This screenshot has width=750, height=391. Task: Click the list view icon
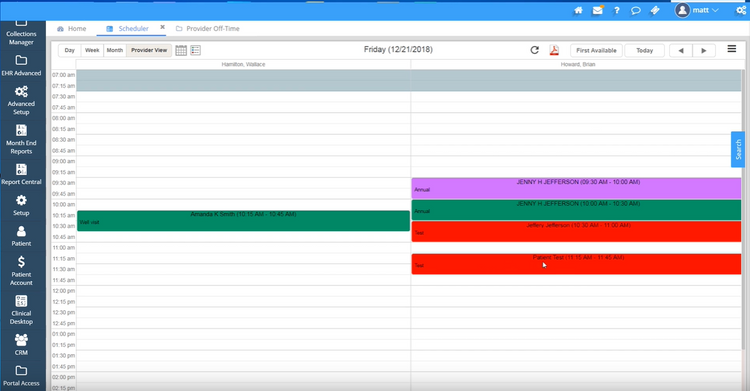[196, 50]
